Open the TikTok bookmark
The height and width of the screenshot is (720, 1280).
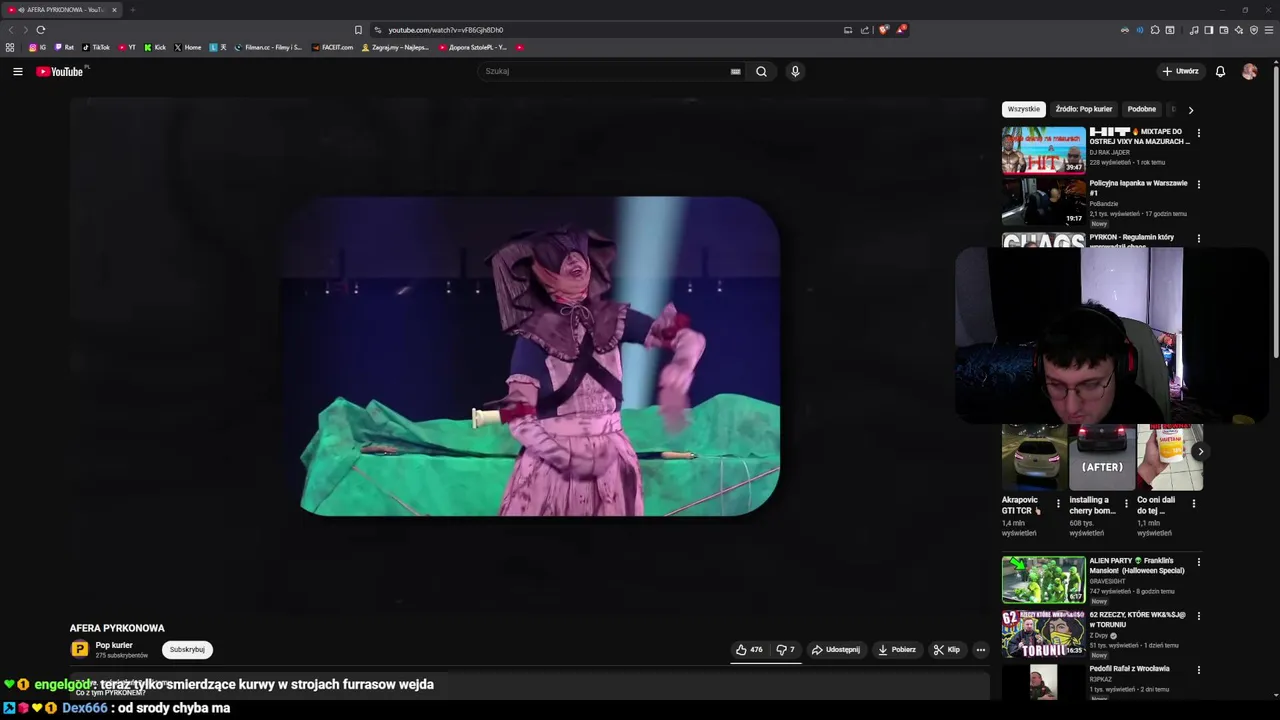[x=96, y=47]
